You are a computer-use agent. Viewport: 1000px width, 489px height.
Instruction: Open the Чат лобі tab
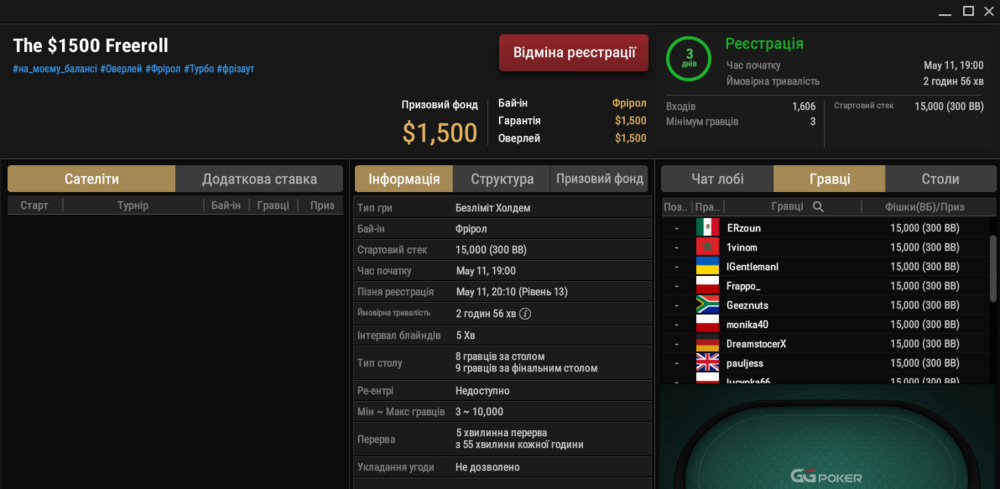(717, 179)
